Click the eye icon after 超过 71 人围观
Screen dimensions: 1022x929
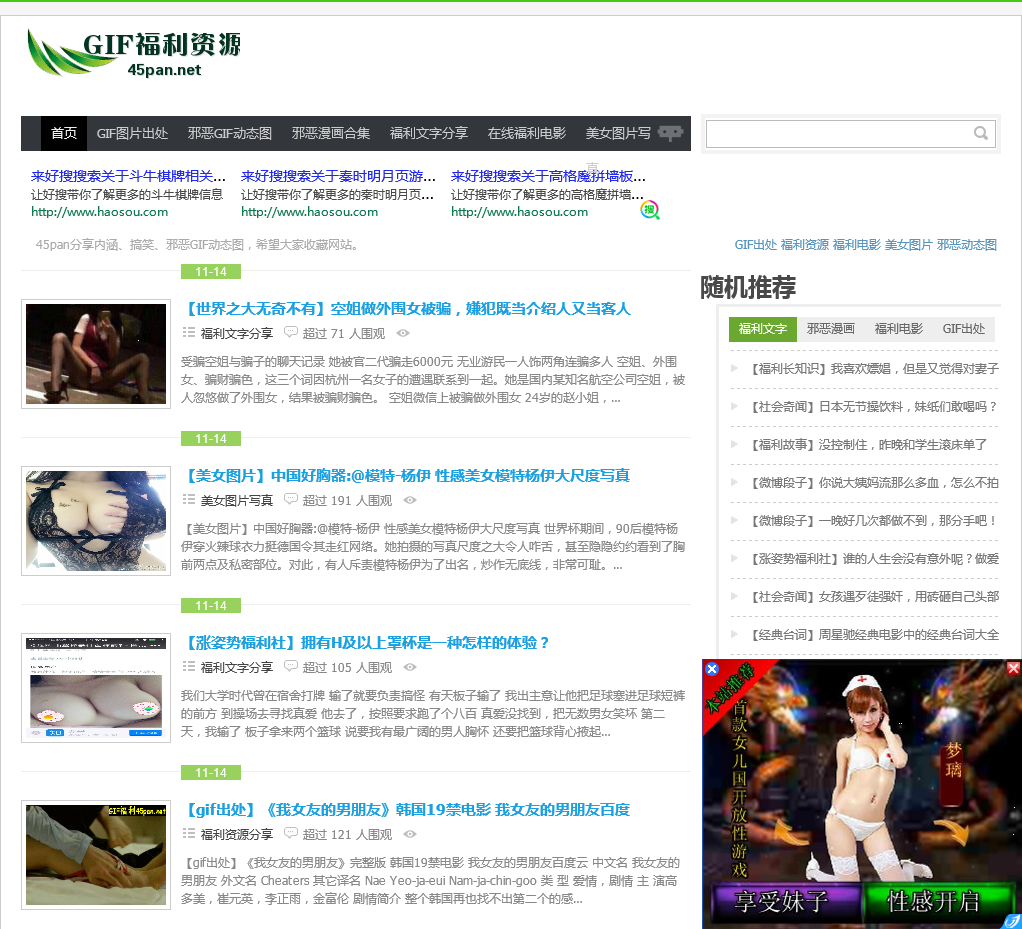click(403, 333)
